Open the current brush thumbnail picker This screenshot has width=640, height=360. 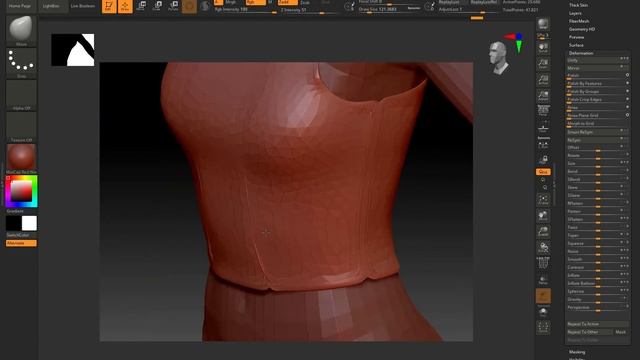point(21,30)
